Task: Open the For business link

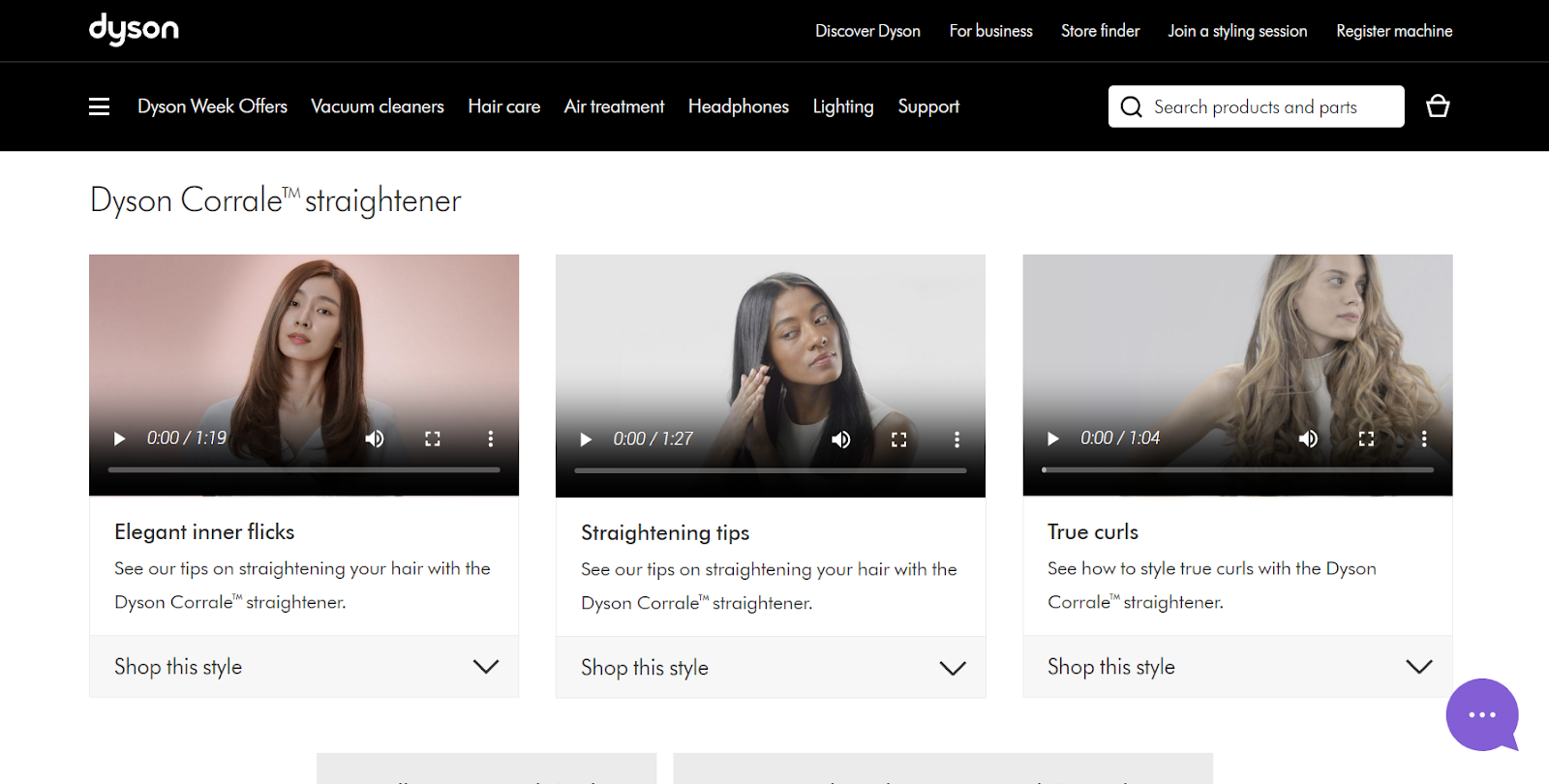Action: click(x=990, y=31)
